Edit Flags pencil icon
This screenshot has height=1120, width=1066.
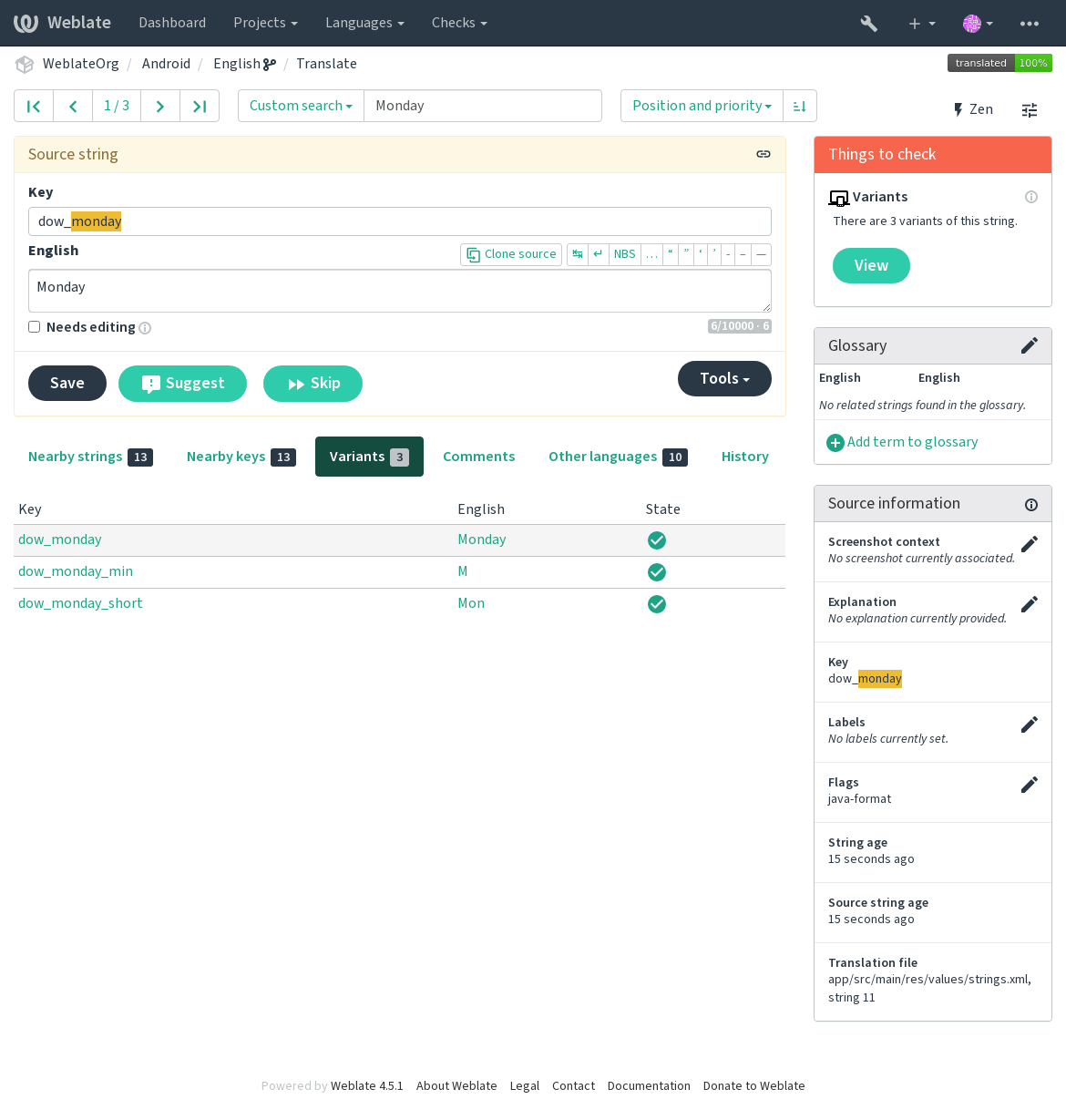pos(1030,785)
